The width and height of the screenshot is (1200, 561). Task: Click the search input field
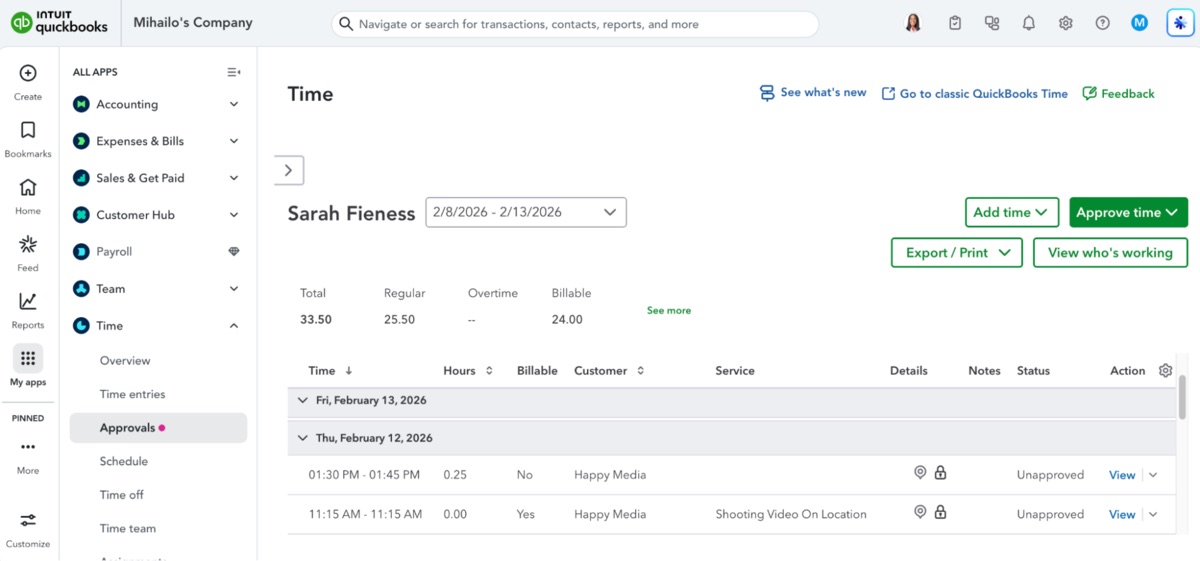[575, 24]
